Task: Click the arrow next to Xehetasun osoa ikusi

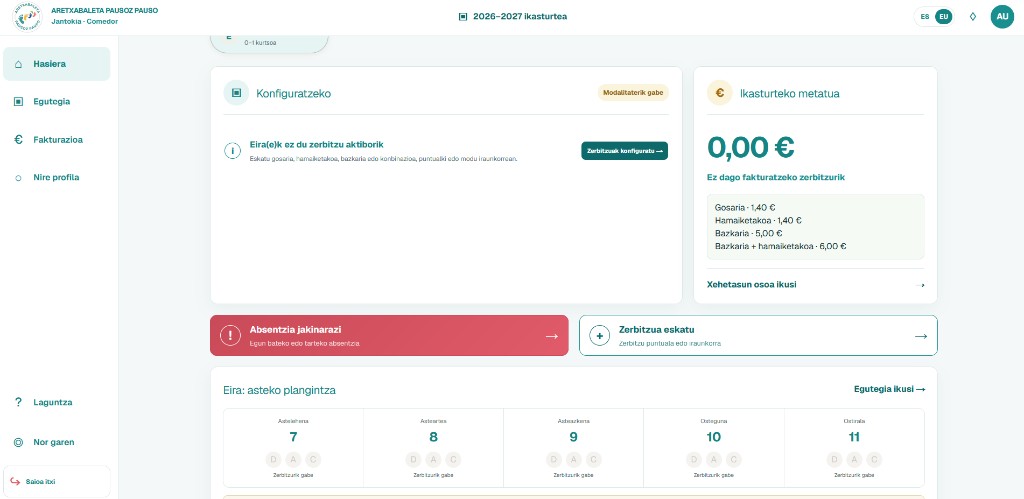Action: click(x=921, y=285)
